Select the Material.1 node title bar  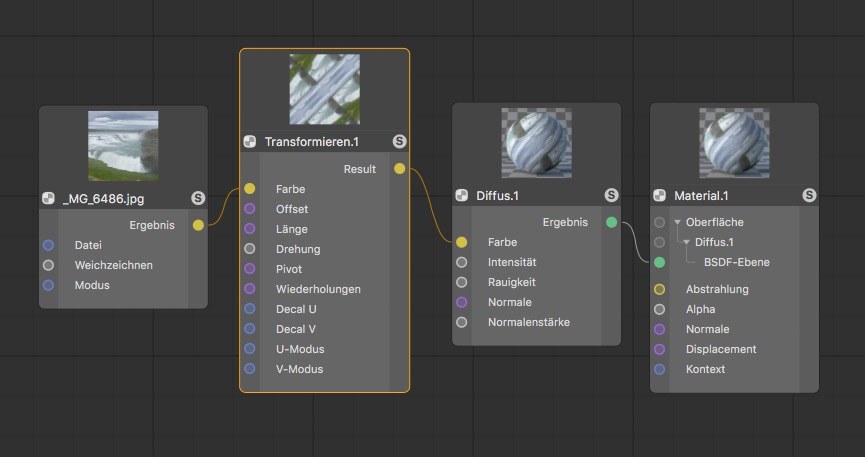click(734, 195)
